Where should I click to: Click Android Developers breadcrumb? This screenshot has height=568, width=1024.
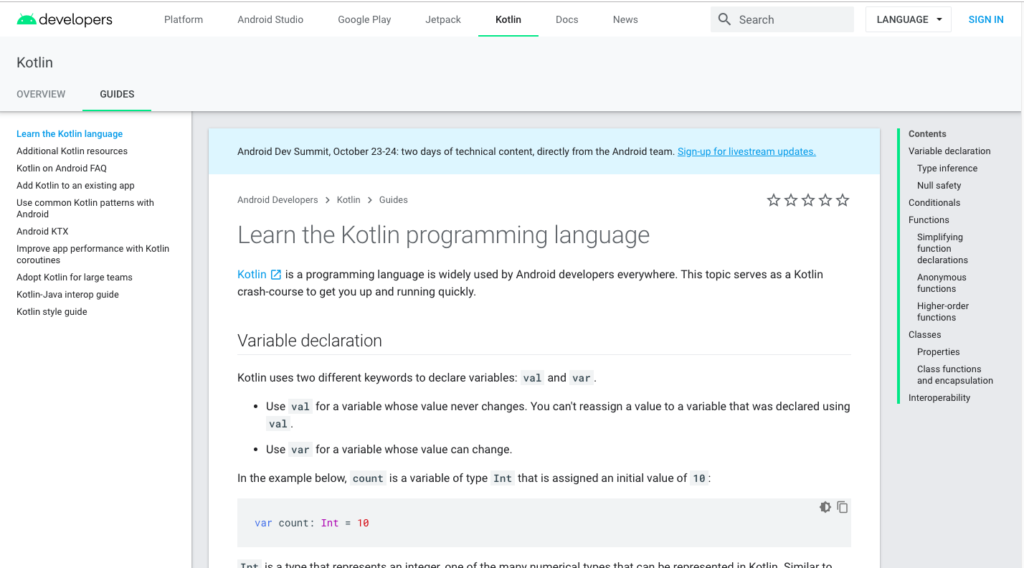(x=278, y=200)
